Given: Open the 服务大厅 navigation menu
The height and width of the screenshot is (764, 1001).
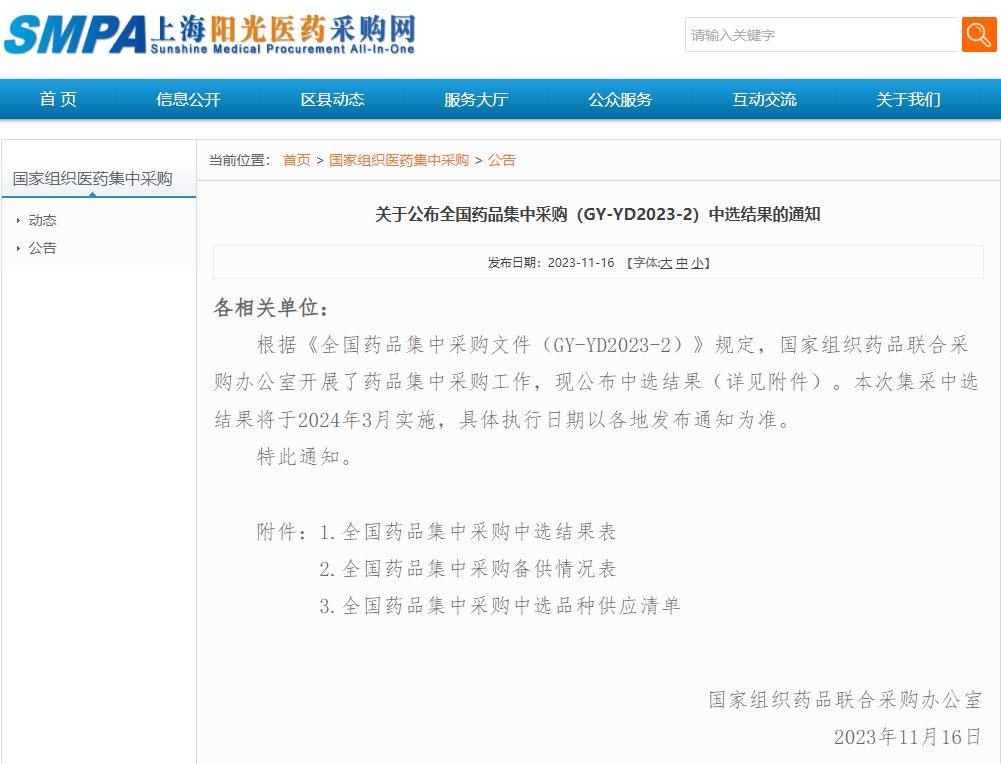Looking at the screenshot, I should tap(475, 99).
